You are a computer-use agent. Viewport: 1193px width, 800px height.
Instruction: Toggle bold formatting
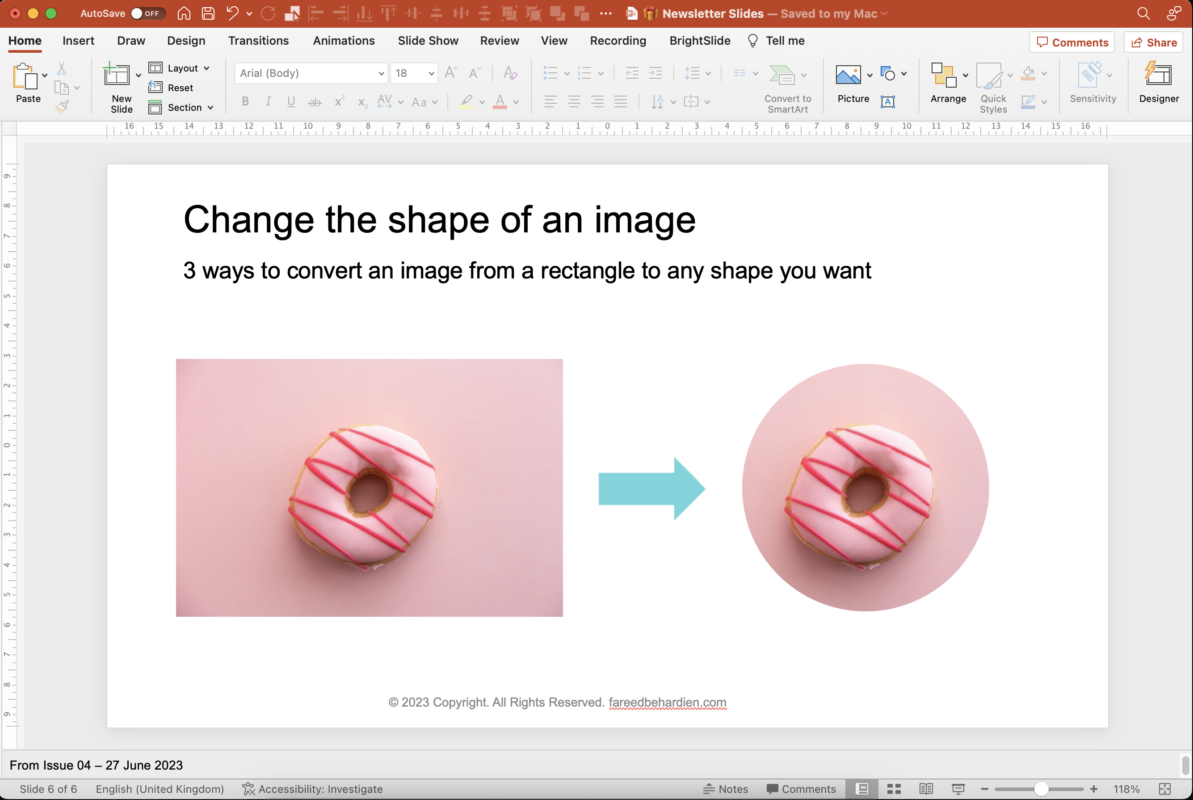click(x=244, y=101)
